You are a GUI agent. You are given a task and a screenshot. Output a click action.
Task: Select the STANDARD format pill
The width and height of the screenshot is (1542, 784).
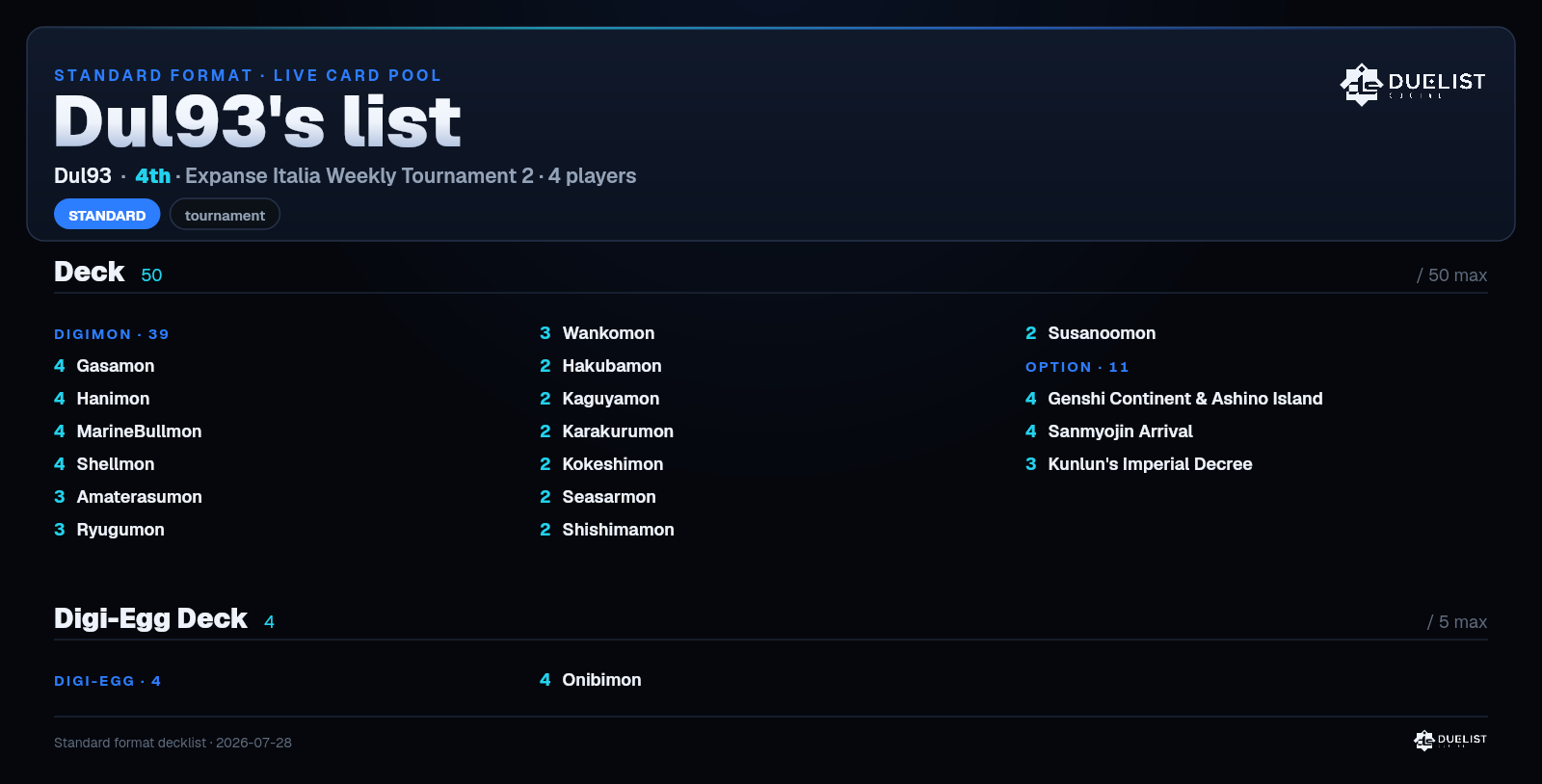(107, 215)
